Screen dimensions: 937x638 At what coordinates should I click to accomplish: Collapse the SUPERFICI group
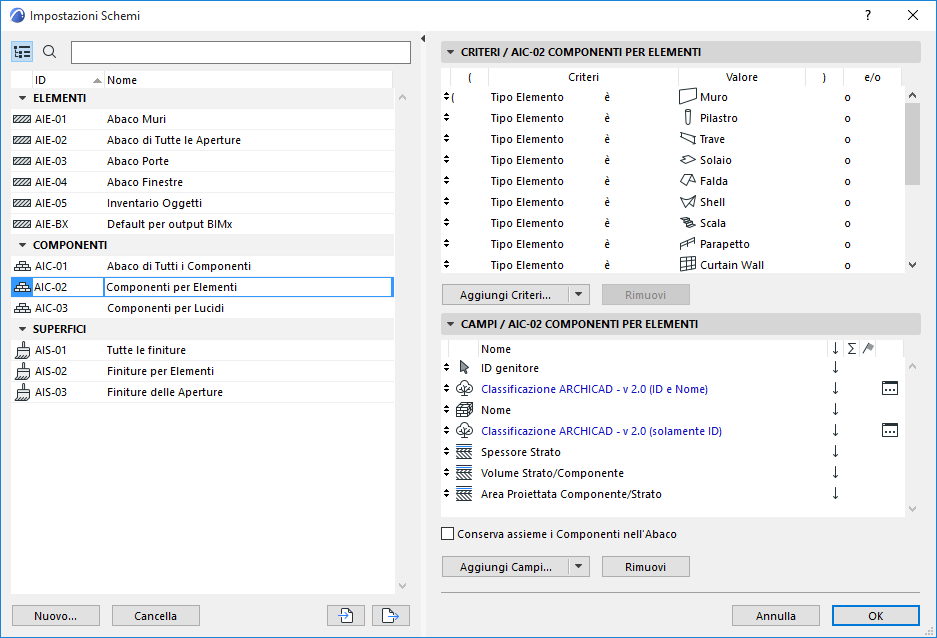23,329
